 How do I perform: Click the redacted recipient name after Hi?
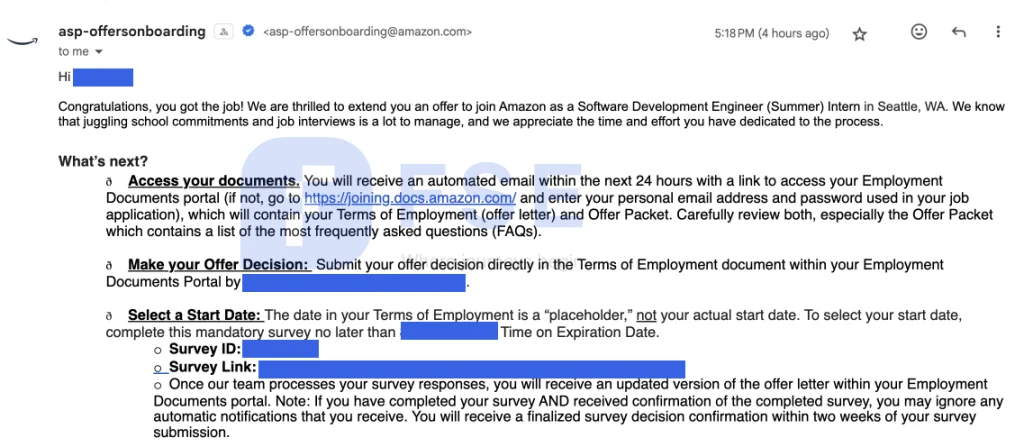(x=103, y=77)
